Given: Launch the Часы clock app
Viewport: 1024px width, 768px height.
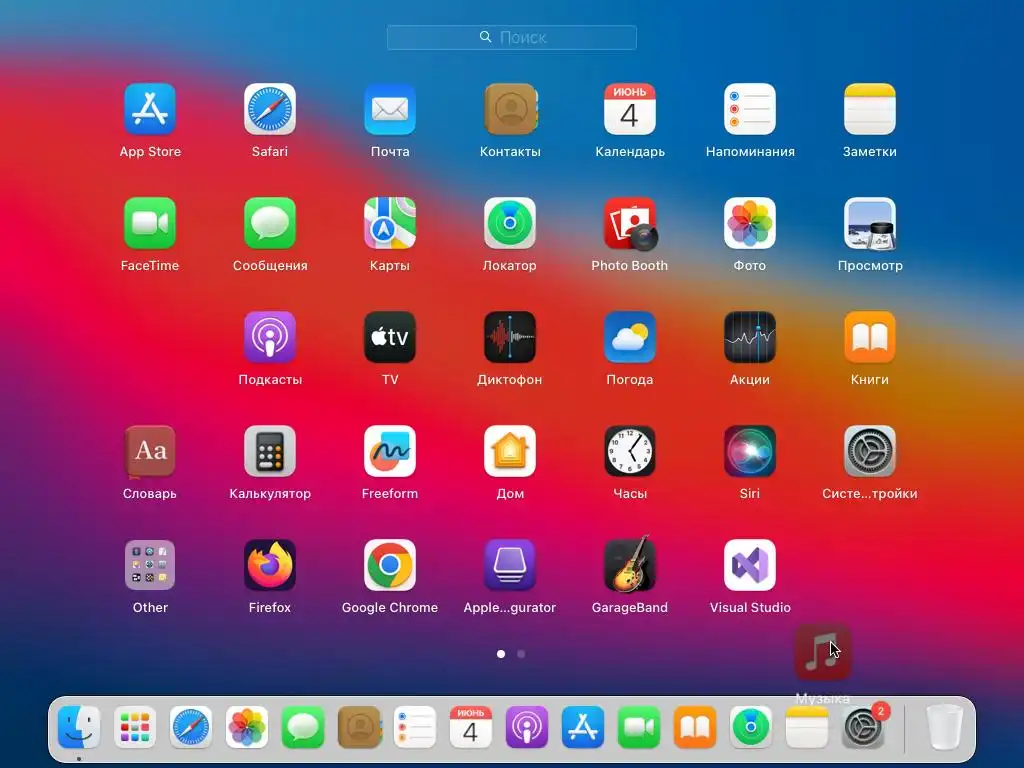Looking at the screenshot, I should pyautogui.click(x=630, y=451).
